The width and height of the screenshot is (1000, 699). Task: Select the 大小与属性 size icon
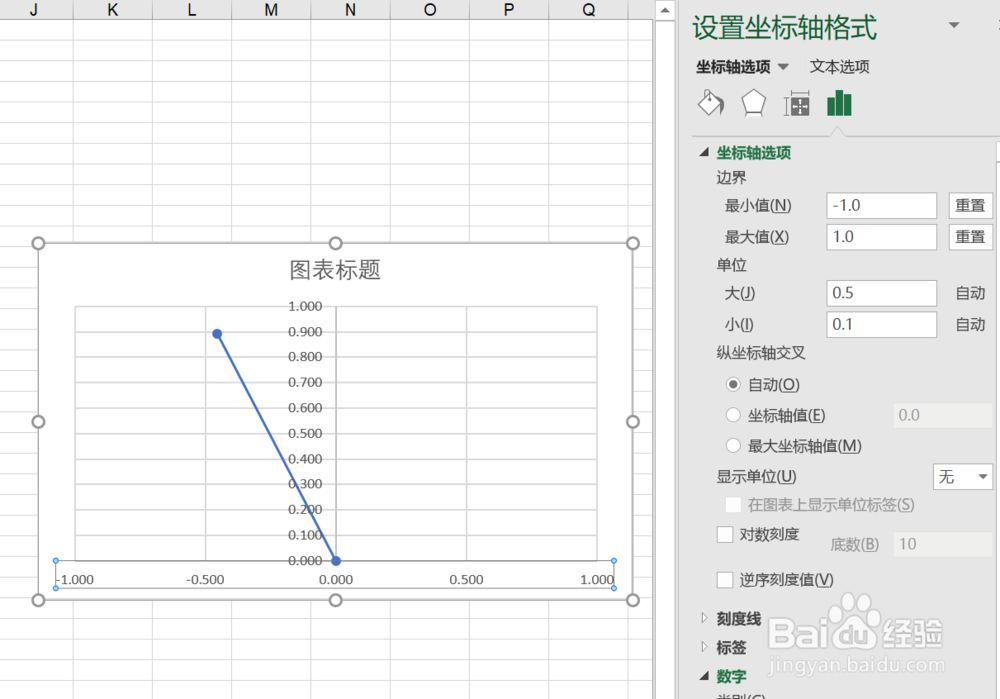coord(796,102)
